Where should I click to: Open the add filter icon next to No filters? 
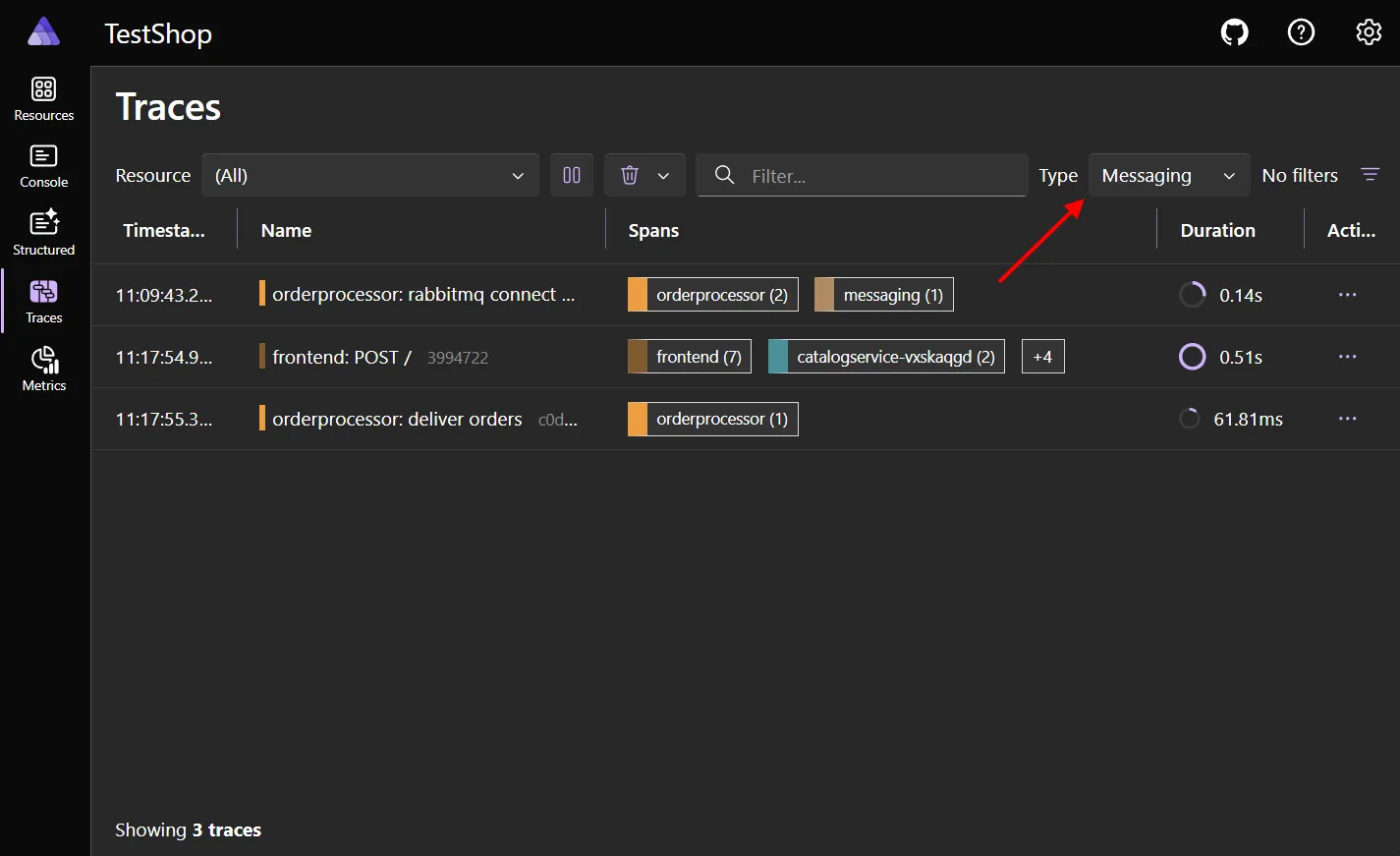tap(1371, 175)
